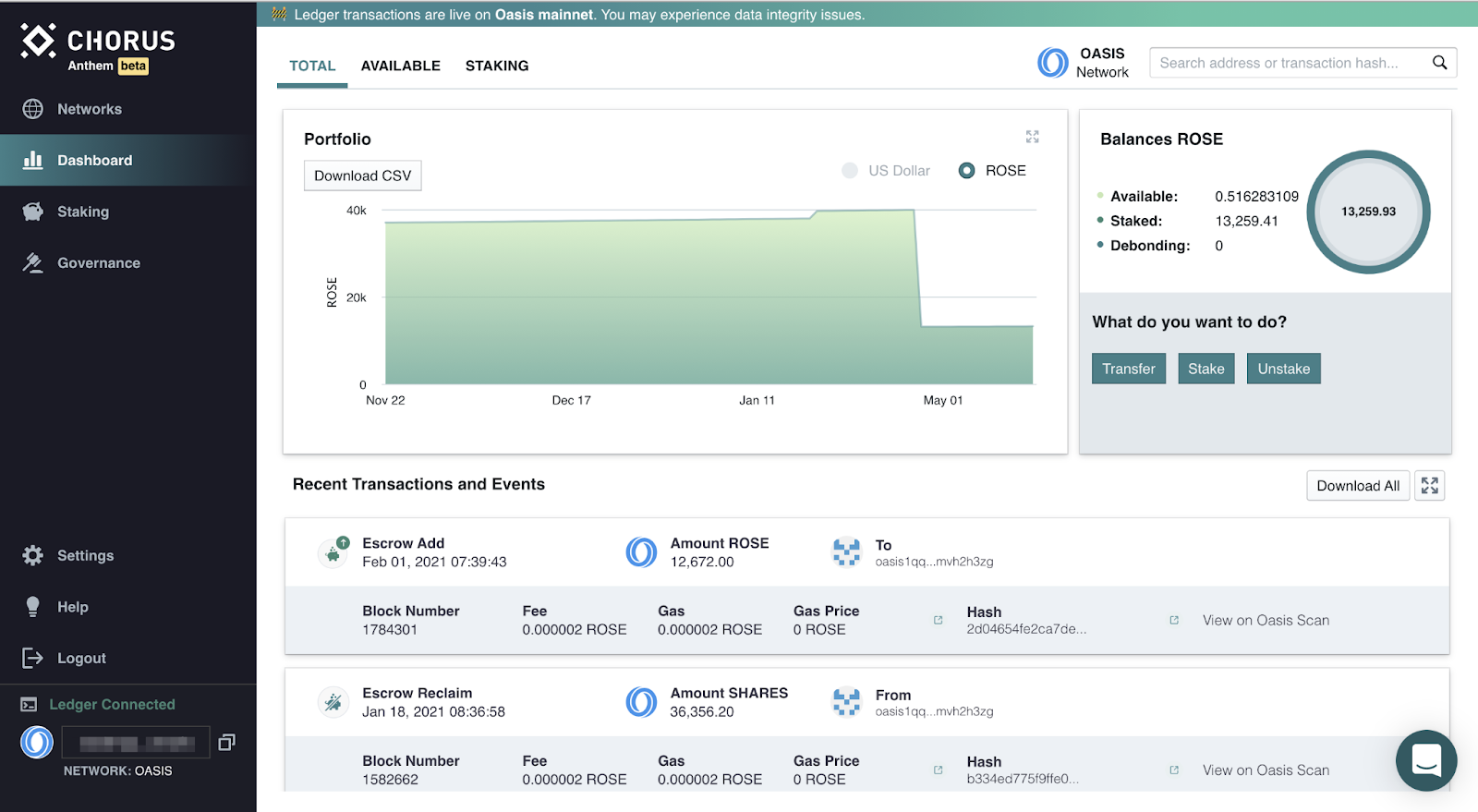Open View on Oasis Scan for block 1784301

click(x=1266, y=621)
